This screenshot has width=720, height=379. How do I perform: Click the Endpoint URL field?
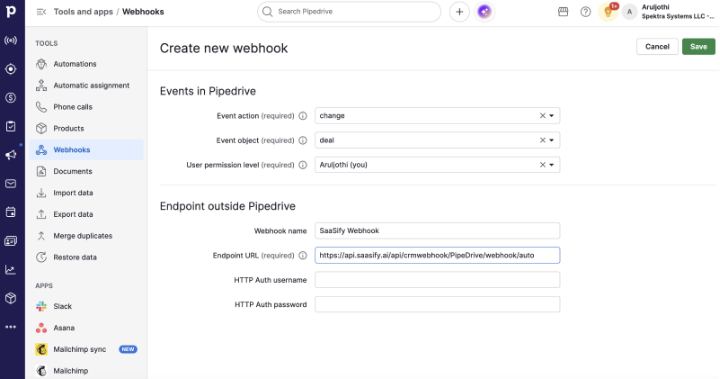click(437, 255)
